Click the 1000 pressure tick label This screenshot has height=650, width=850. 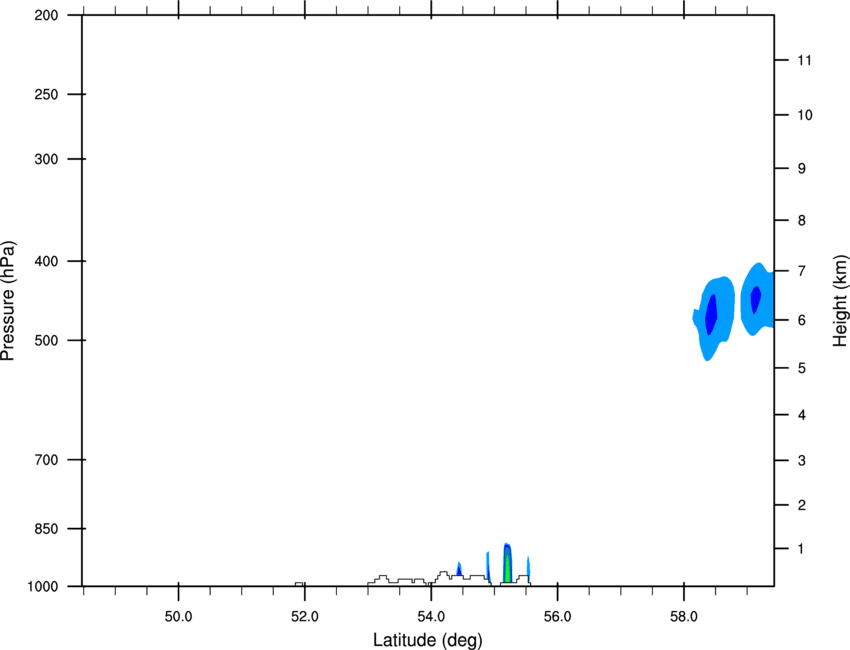tap(43, 587)
